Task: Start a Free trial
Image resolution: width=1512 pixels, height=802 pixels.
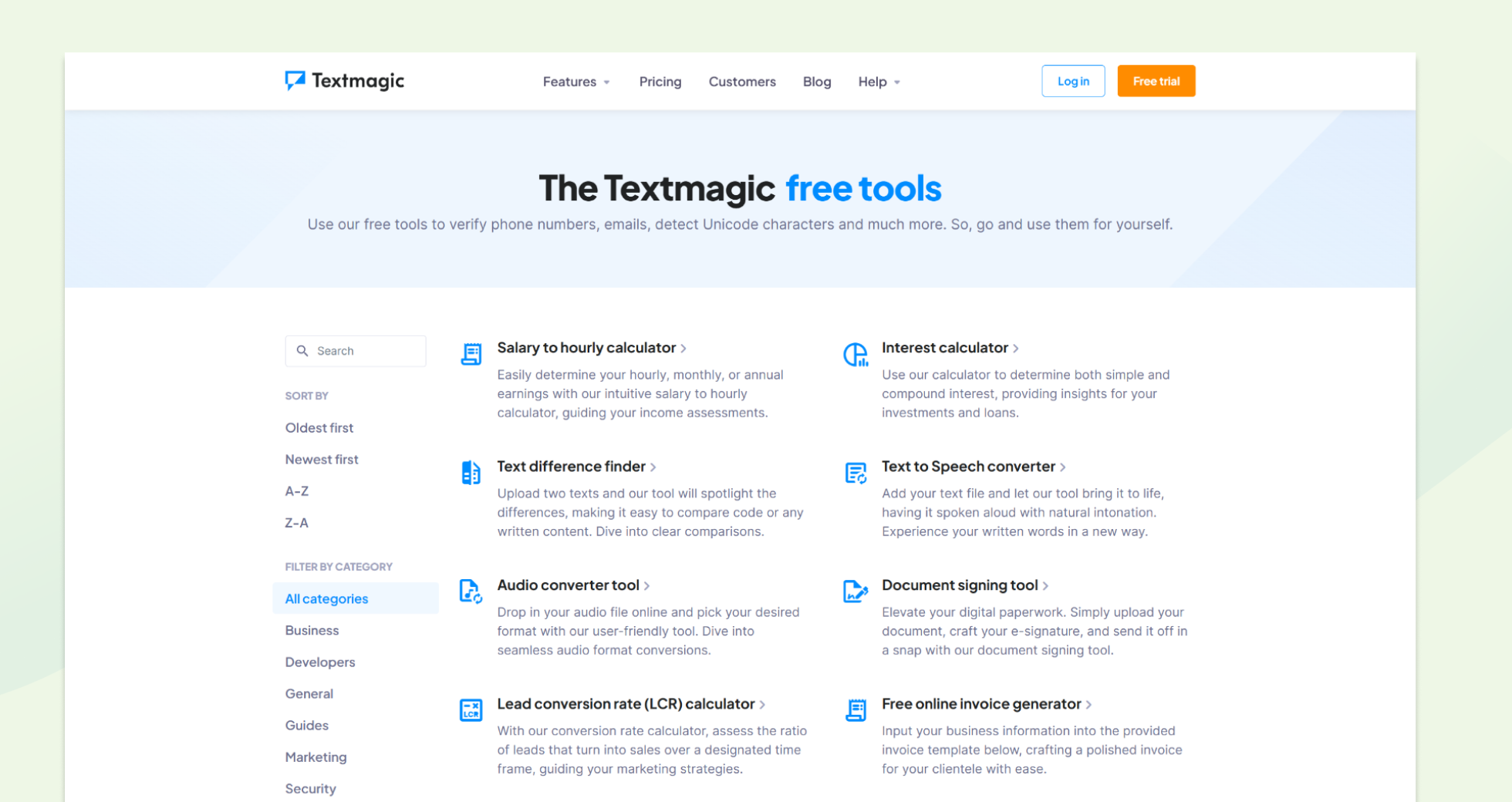Action: pyautogui.click(x=1156, y=81)
